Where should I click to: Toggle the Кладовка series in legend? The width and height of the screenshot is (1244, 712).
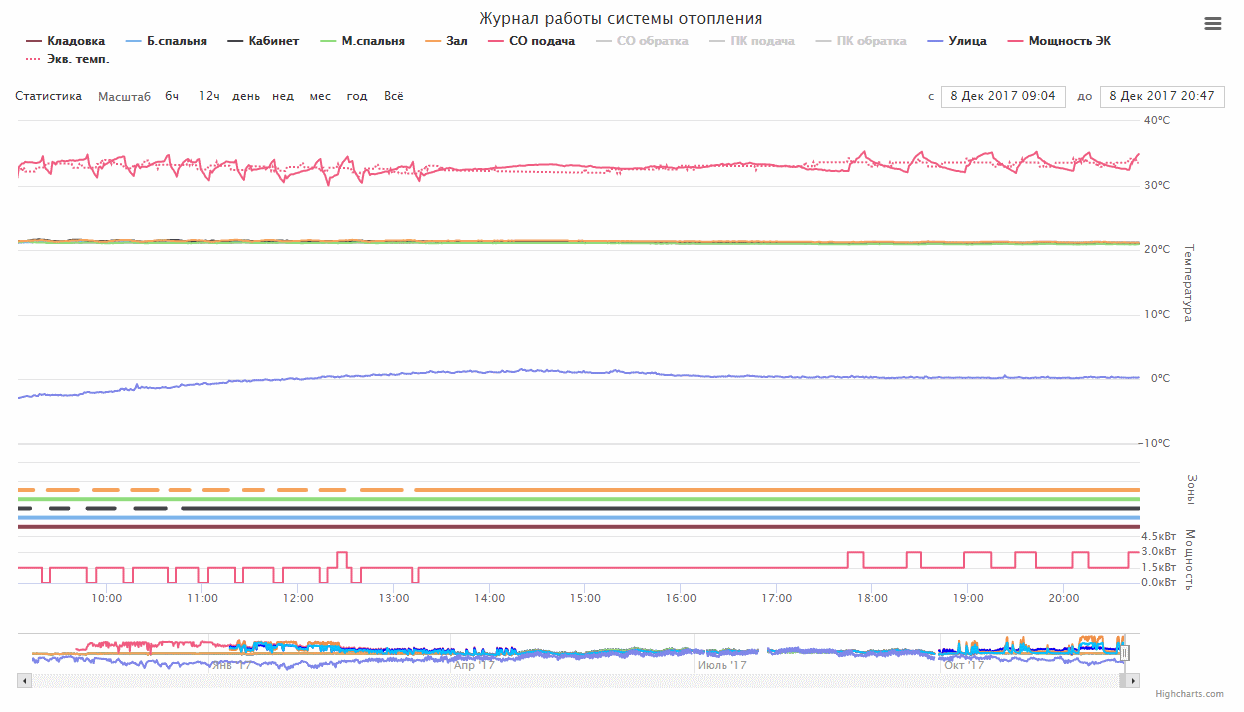(65, 41)
